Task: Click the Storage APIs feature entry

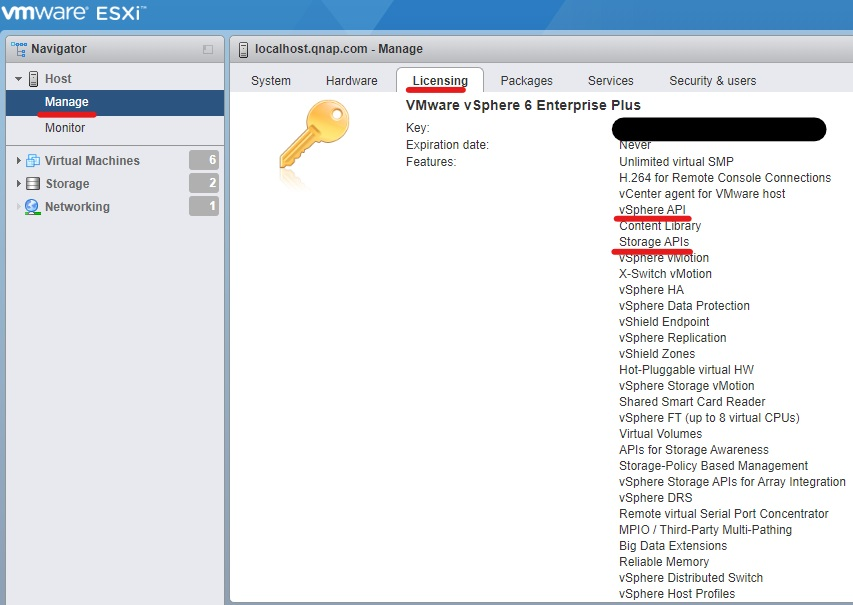Action: tap(654, 241)
